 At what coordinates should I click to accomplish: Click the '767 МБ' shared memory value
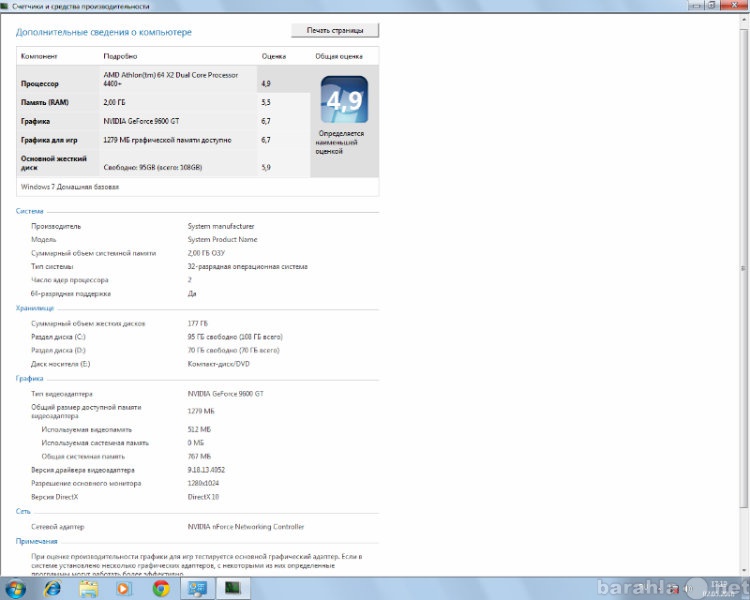click(x=199, y=456)
